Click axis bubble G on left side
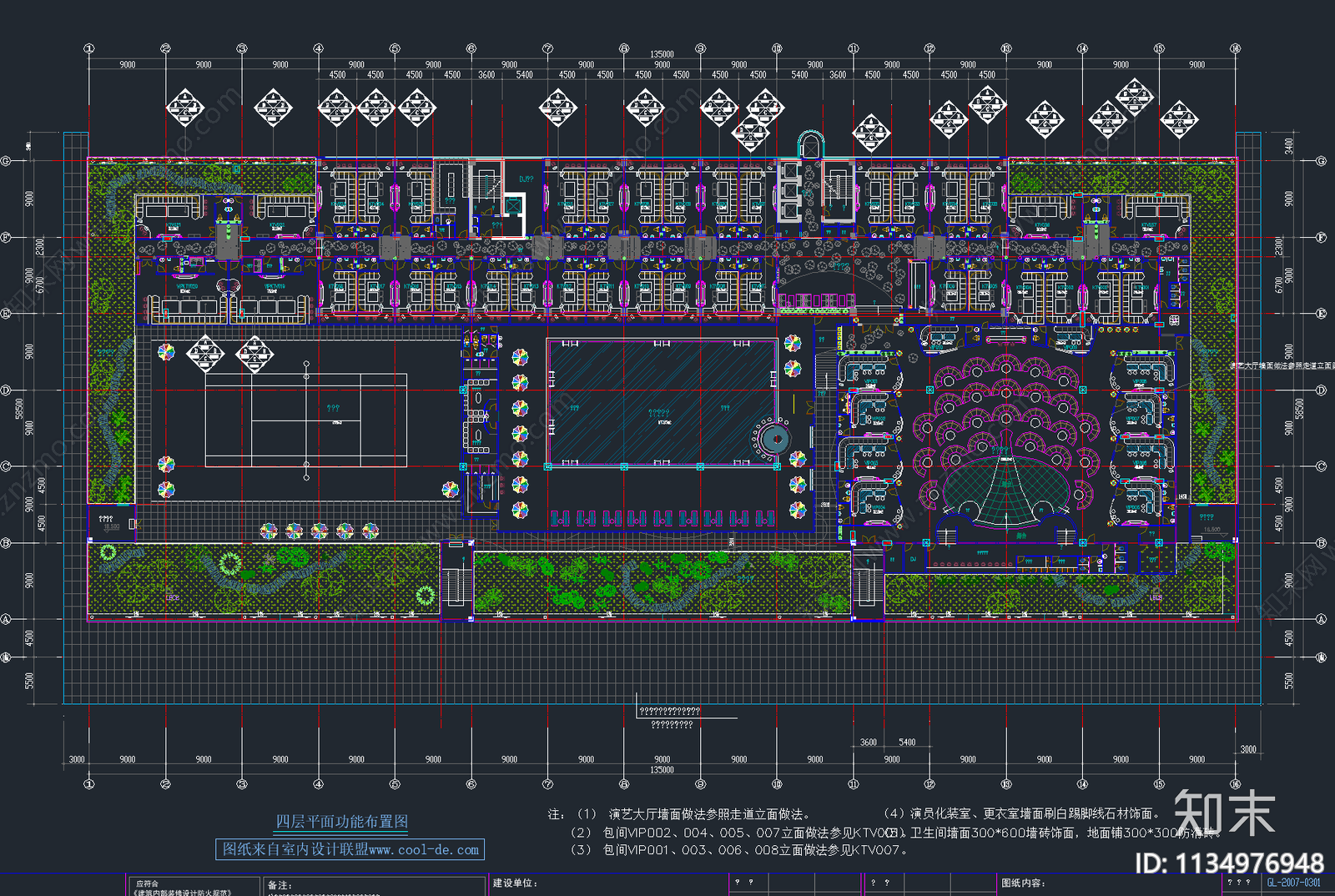The width and height of the screenshot is (1335, 896). point(5,161)
